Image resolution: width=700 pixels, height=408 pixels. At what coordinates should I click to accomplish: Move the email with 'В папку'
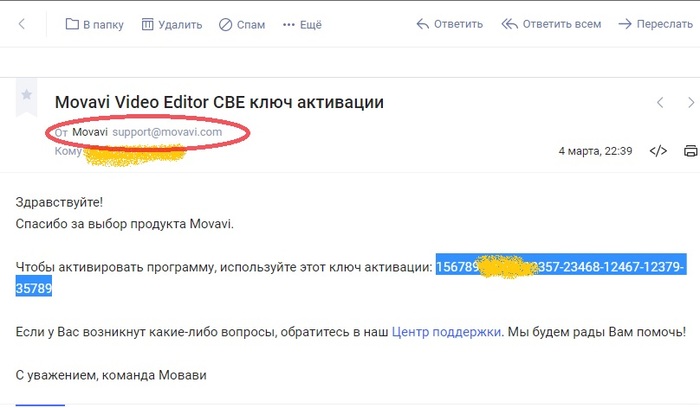coord(95,25)
